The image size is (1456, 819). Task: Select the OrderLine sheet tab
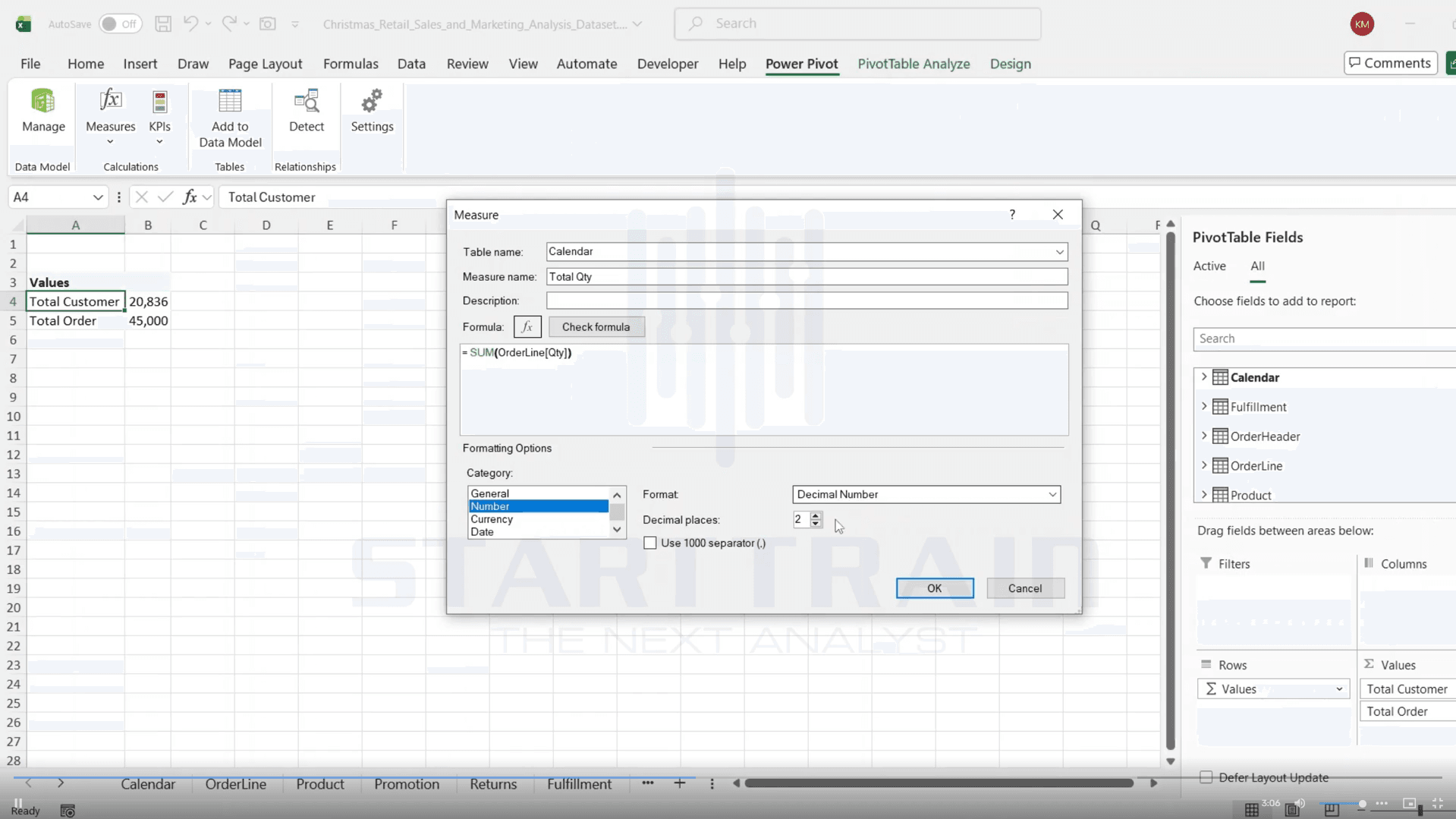[x=235, y=784]
